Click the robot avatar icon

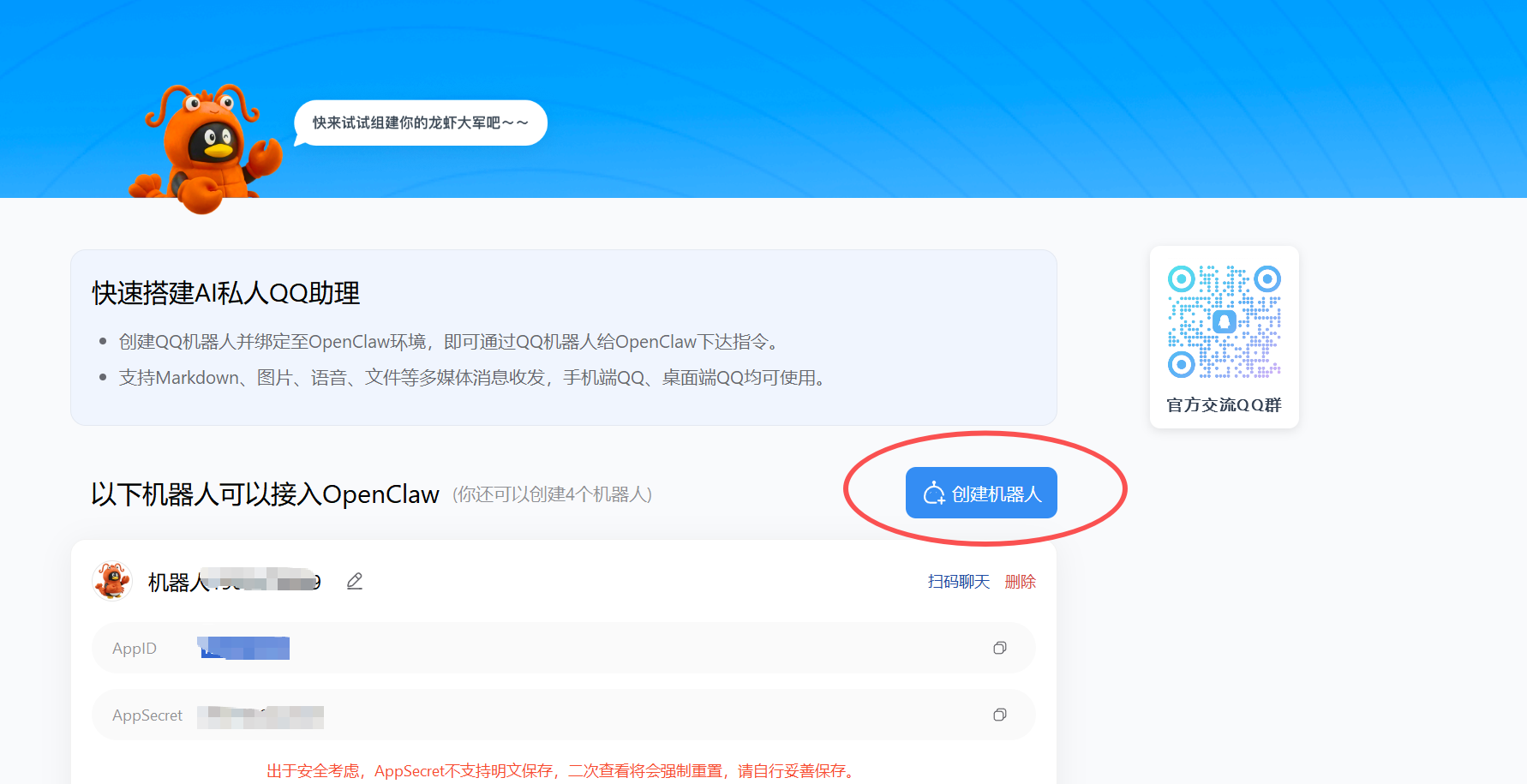coord(112,581)
